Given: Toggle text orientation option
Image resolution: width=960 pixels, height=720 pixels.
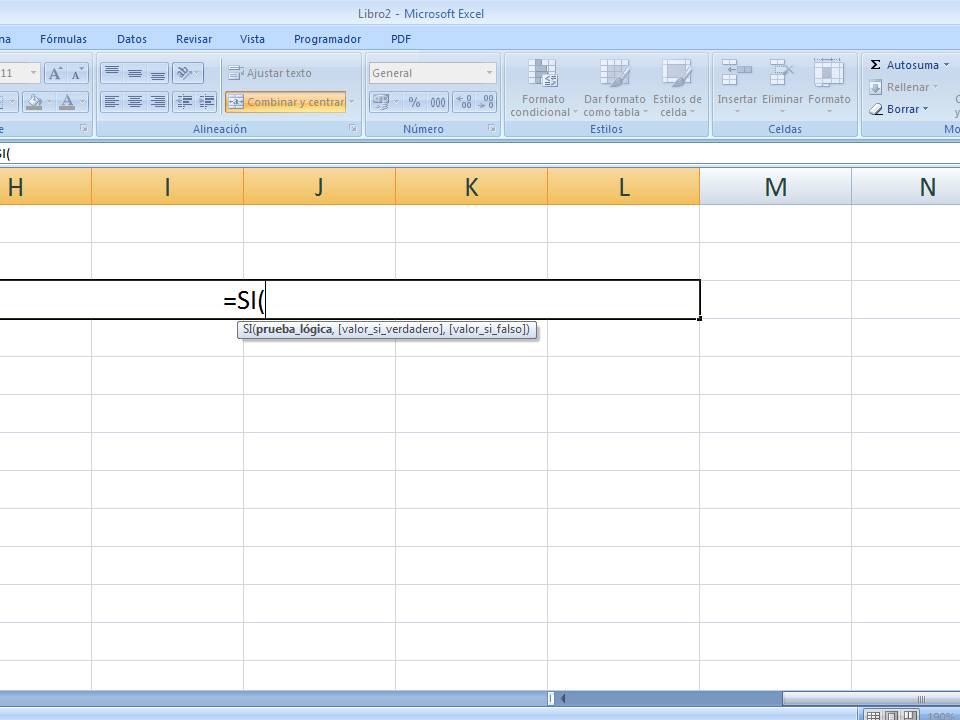Looking at the screenshot, I should click(182, 72).
